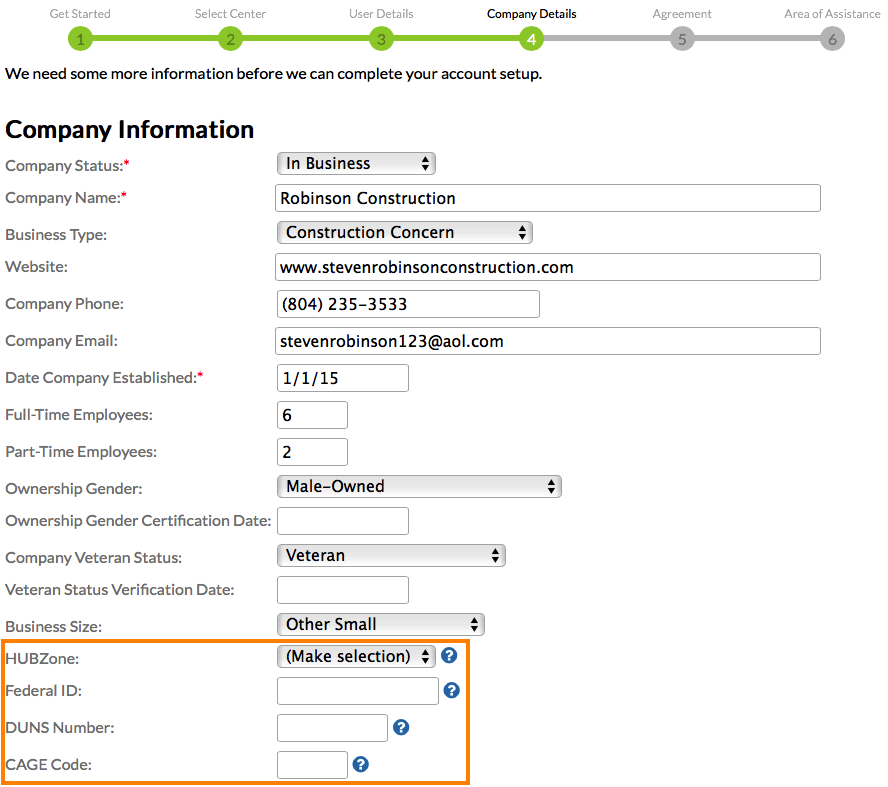Change the Company Veteran Status selection
This screenshot has height=787, width=888.
tap(390, 556)
